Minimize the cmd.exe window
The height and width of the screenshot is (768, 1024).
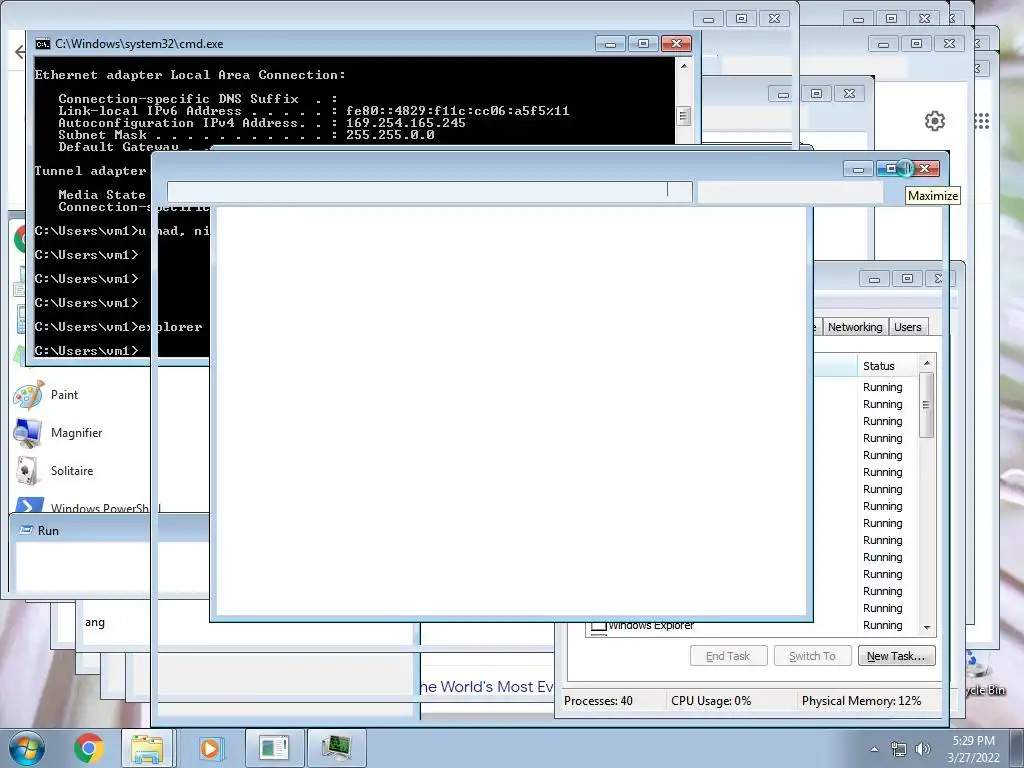pyautogui.click(x=610, y=44)
